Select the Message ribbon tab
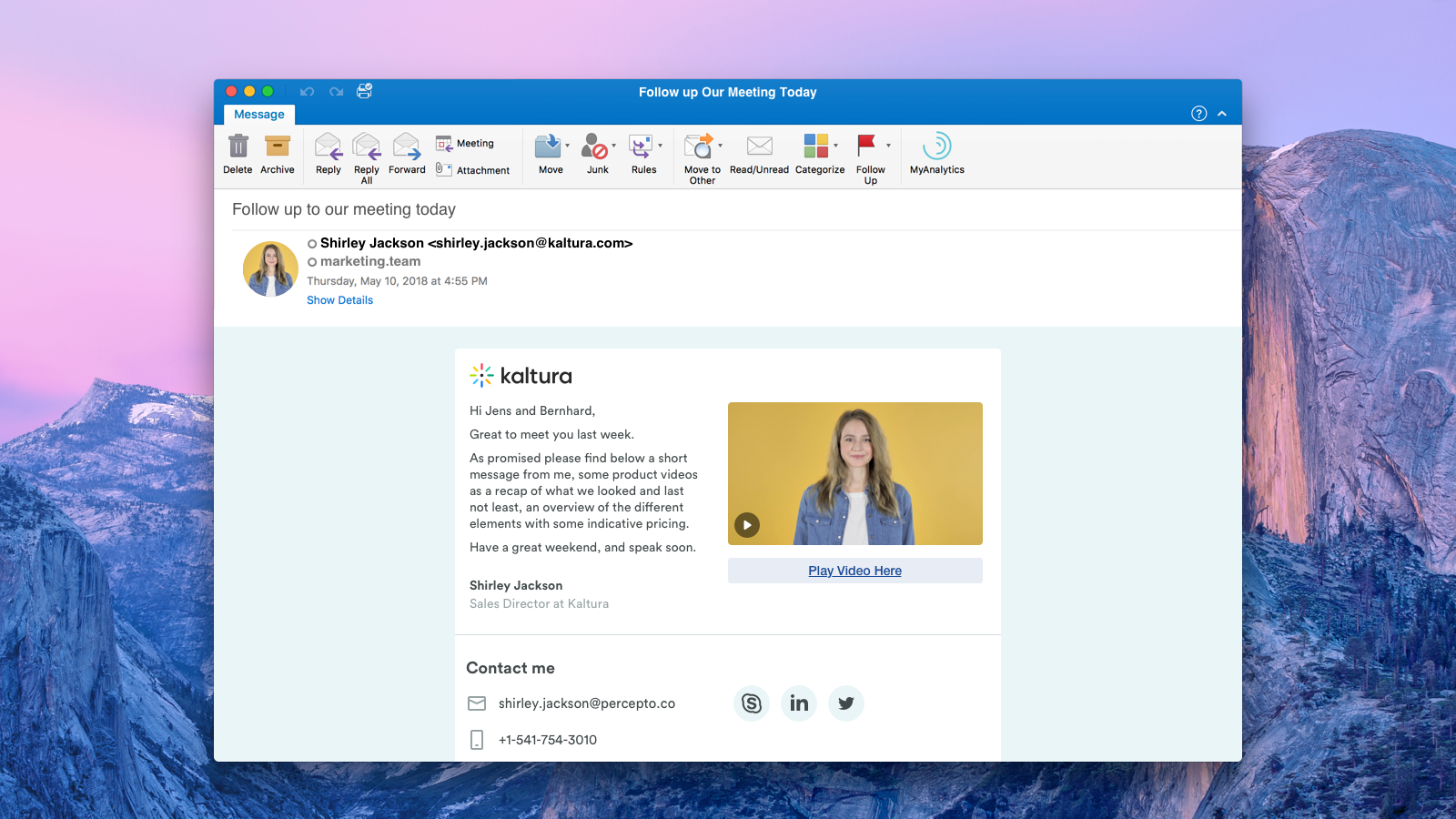This screenshot has width=1456, height=819. pos(259,115)
